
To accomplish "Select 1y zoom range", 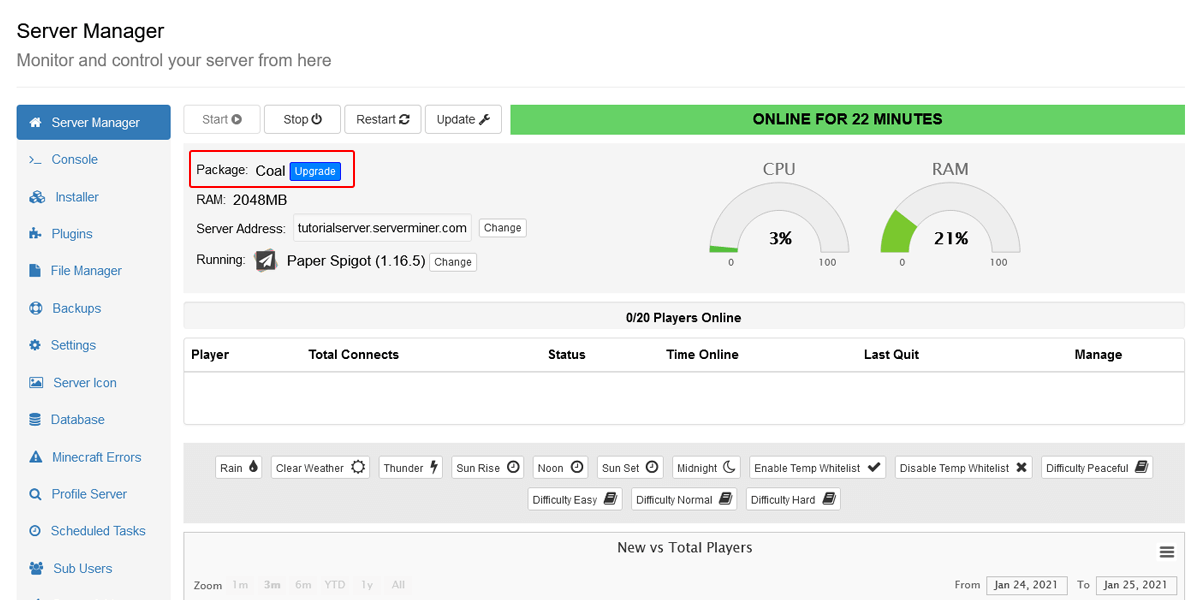I will 367,585.
